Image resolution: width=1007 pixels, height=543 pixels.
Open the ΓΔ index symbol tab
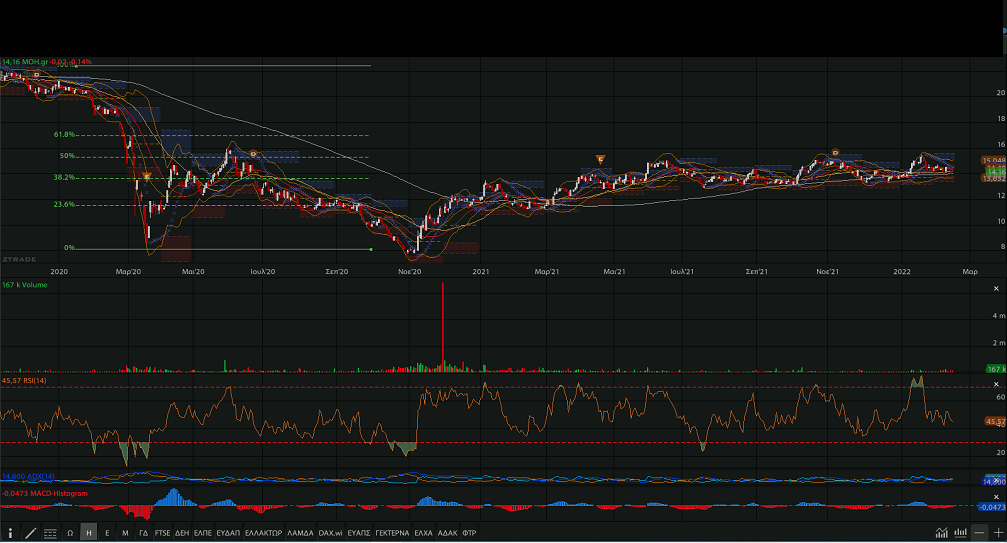click(143, 533)
